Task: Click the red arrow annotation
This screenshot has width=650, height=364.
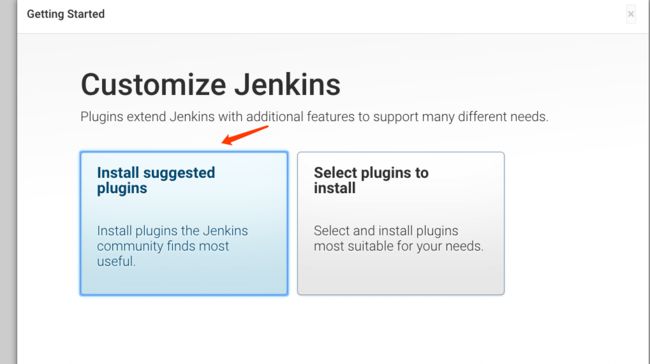Action: [x=245, y=135]
